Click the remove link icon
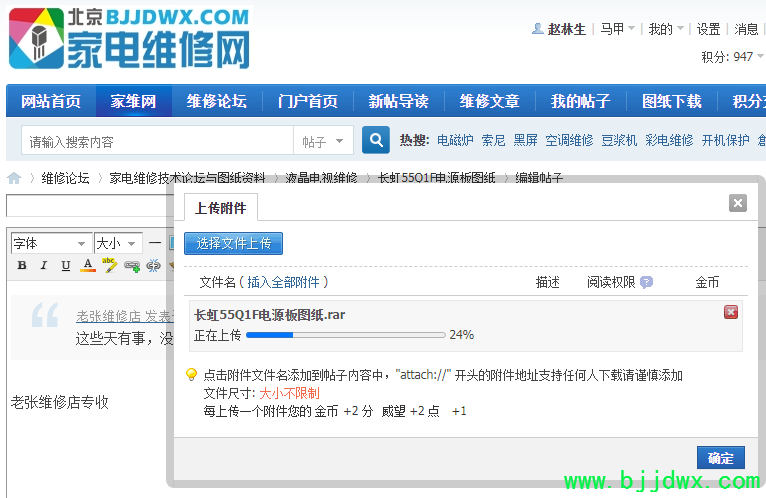This screenshot has height=498, width=766. [x=153, y=266]
